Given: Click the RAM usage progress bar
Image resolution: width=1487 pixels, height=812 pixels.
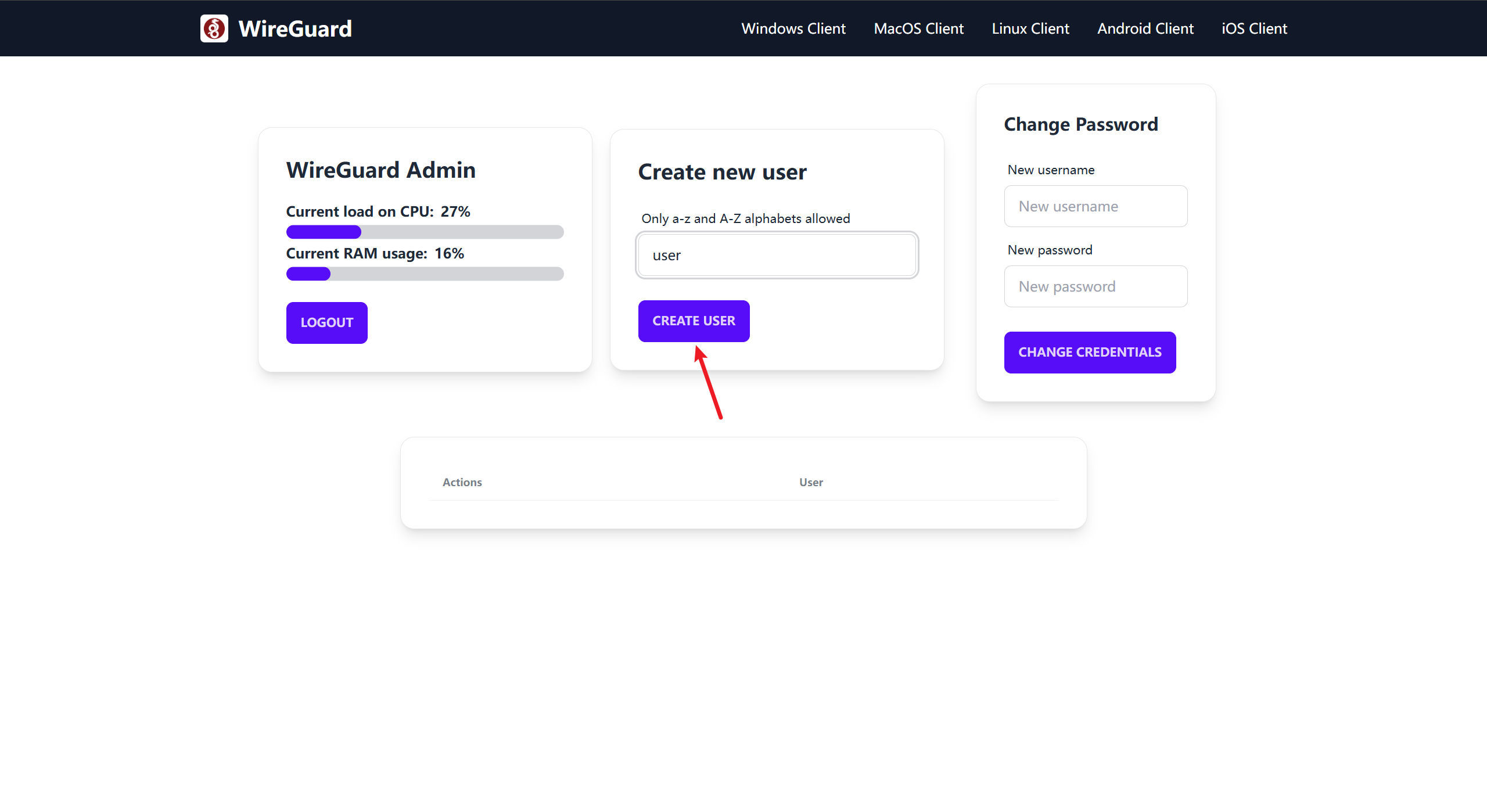Looking at the screenshot, I should pos(425,274).
